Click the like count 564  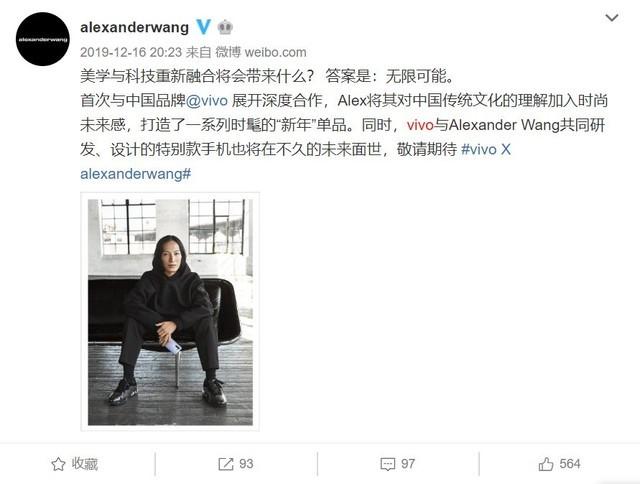pos(570,464)
